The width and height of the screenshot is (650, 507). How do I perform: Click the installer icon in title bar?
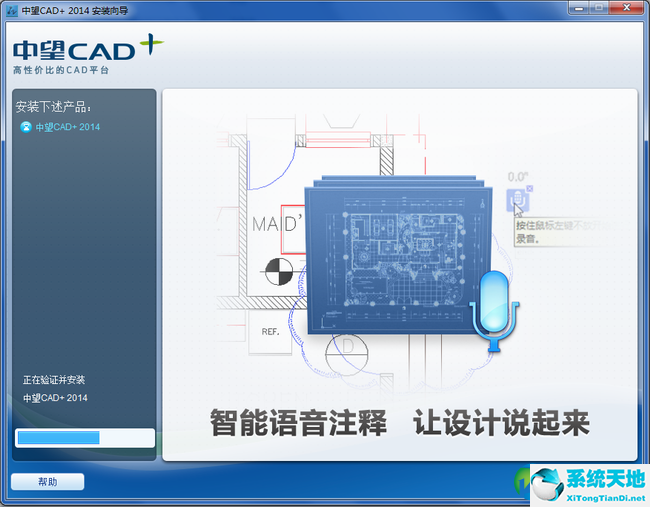tap(12, 10)
